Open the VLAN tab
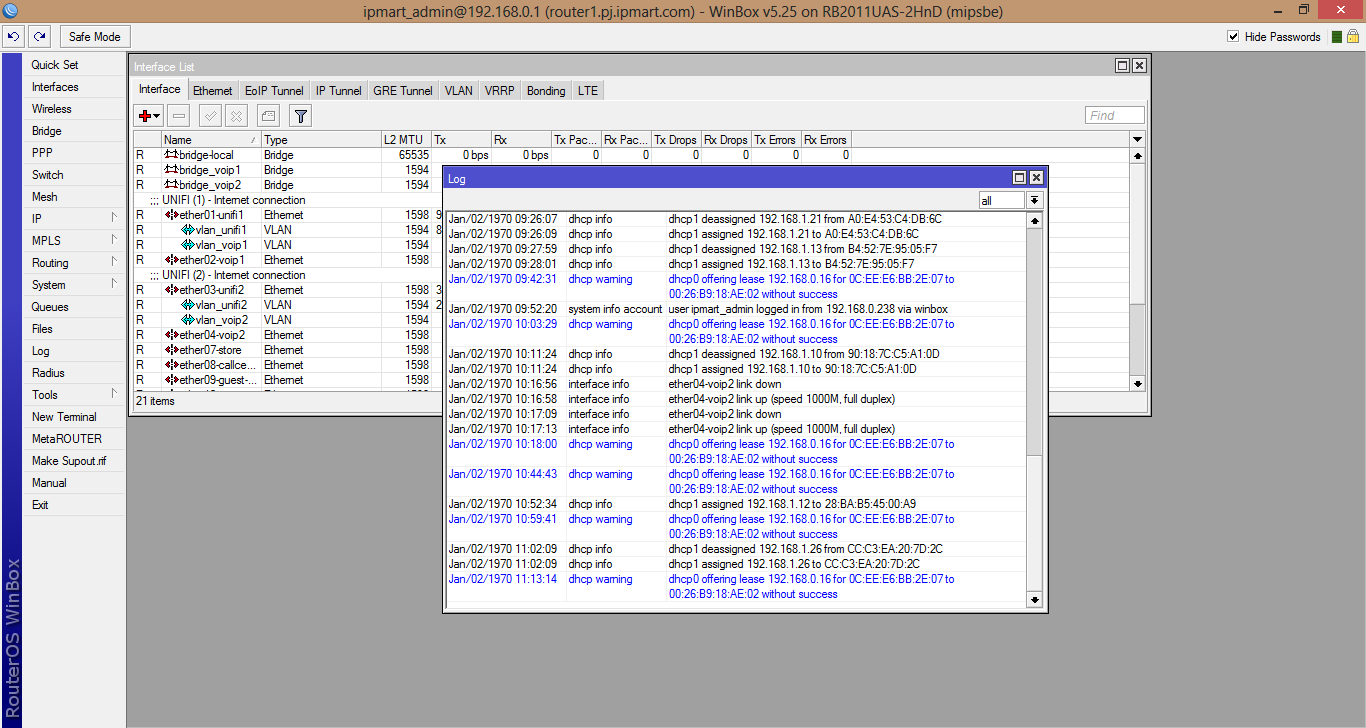This screenshot has height=728, width=1366. [x=459, y=90]
